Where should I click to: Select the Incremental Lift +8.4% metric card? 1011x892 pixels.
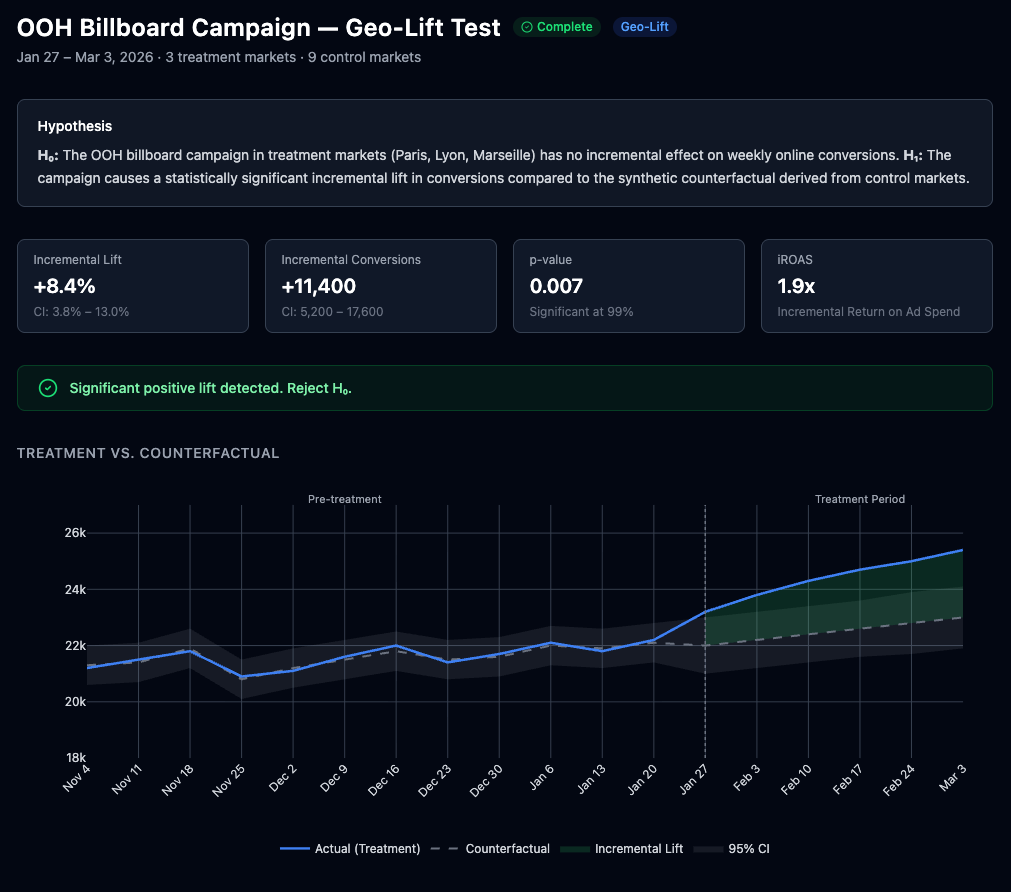click(x=132, y=286)
